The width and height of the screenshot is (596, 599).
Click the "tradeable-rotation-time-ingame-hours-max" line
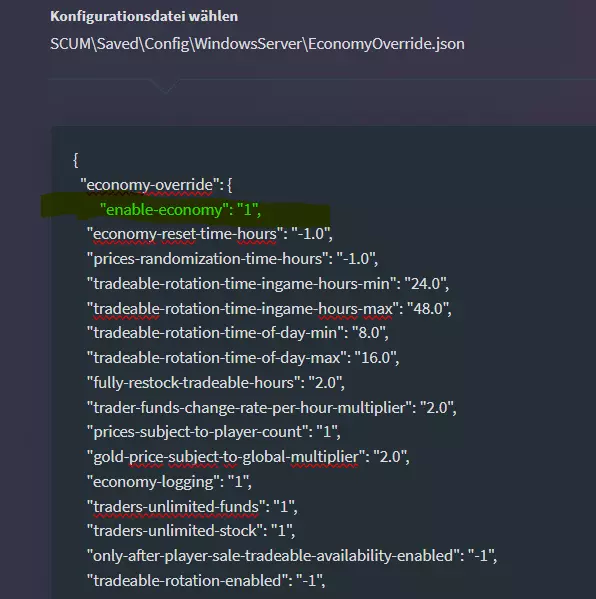tap(269, 309)
